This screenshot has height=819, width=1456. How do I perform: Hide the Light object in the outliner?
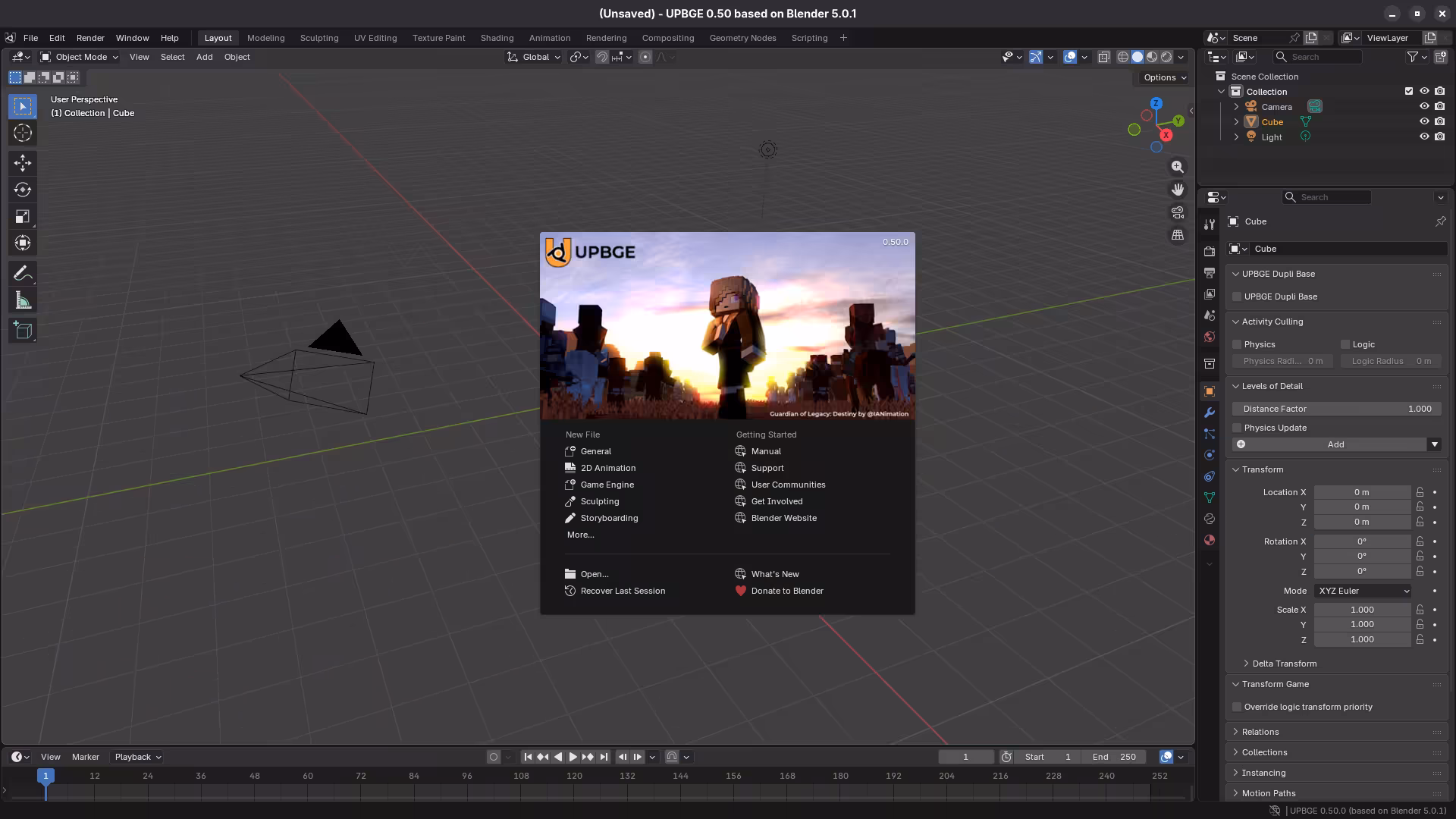[x=1424, y=136]
